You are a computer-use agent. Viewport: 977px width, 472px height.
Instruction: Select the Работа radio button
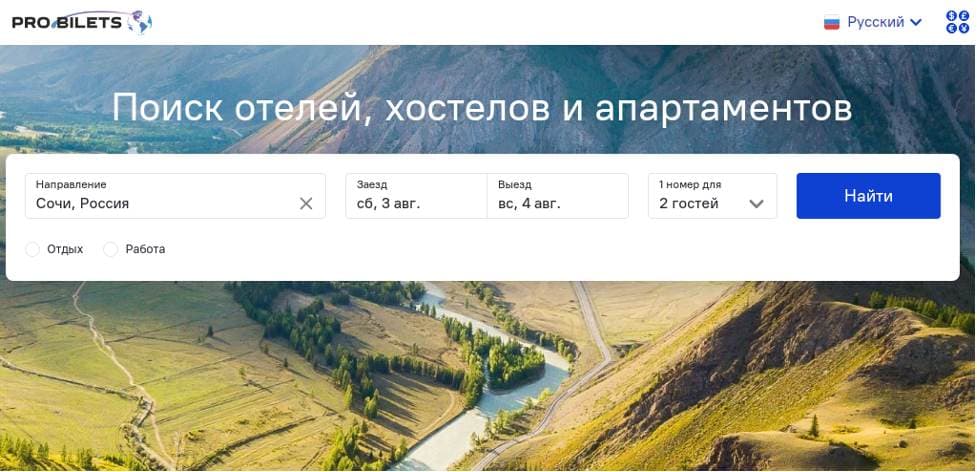click(x=110, y=250)
